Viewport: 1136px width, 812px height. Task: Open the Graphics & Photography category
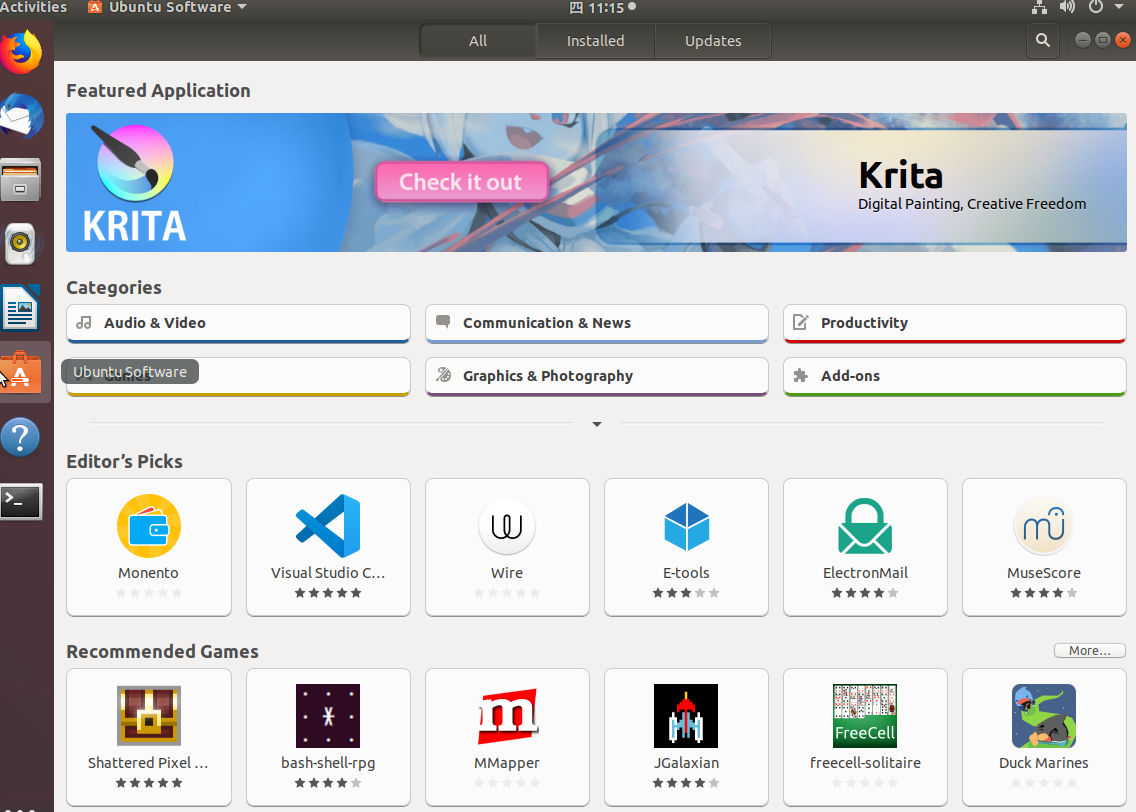[x=596, y=376]
